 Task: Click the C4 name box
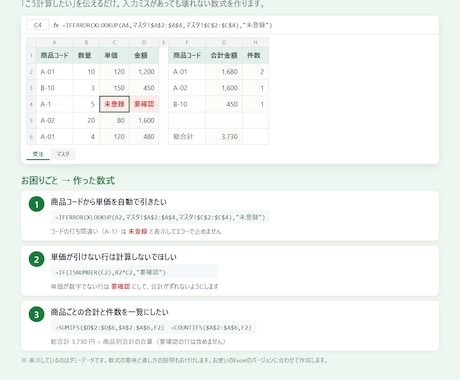point(38,25)
